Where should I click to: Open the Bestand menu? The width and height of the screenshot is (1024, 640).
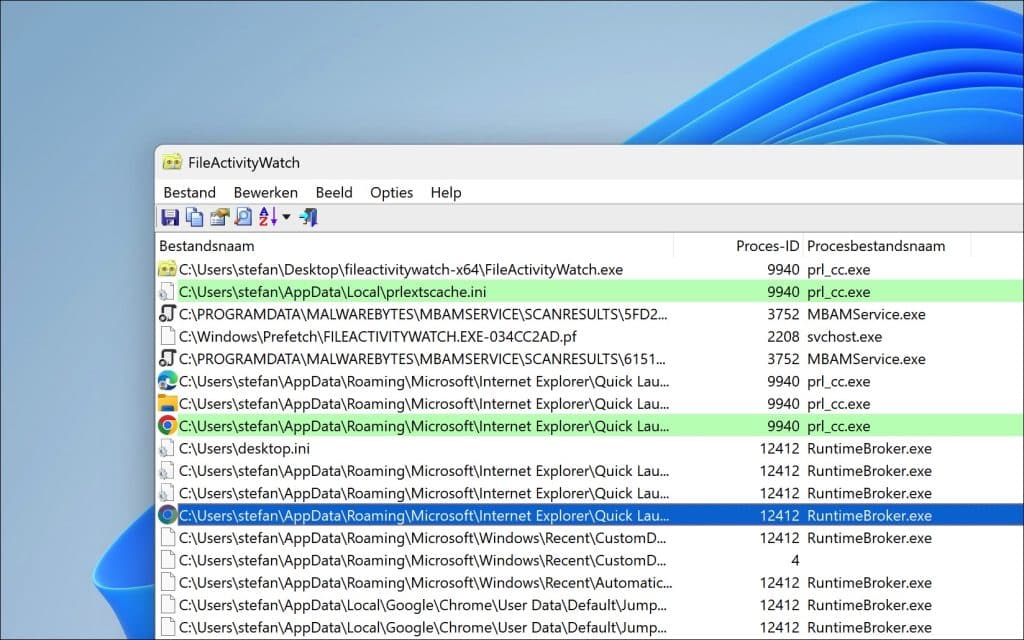click(189, 193)
